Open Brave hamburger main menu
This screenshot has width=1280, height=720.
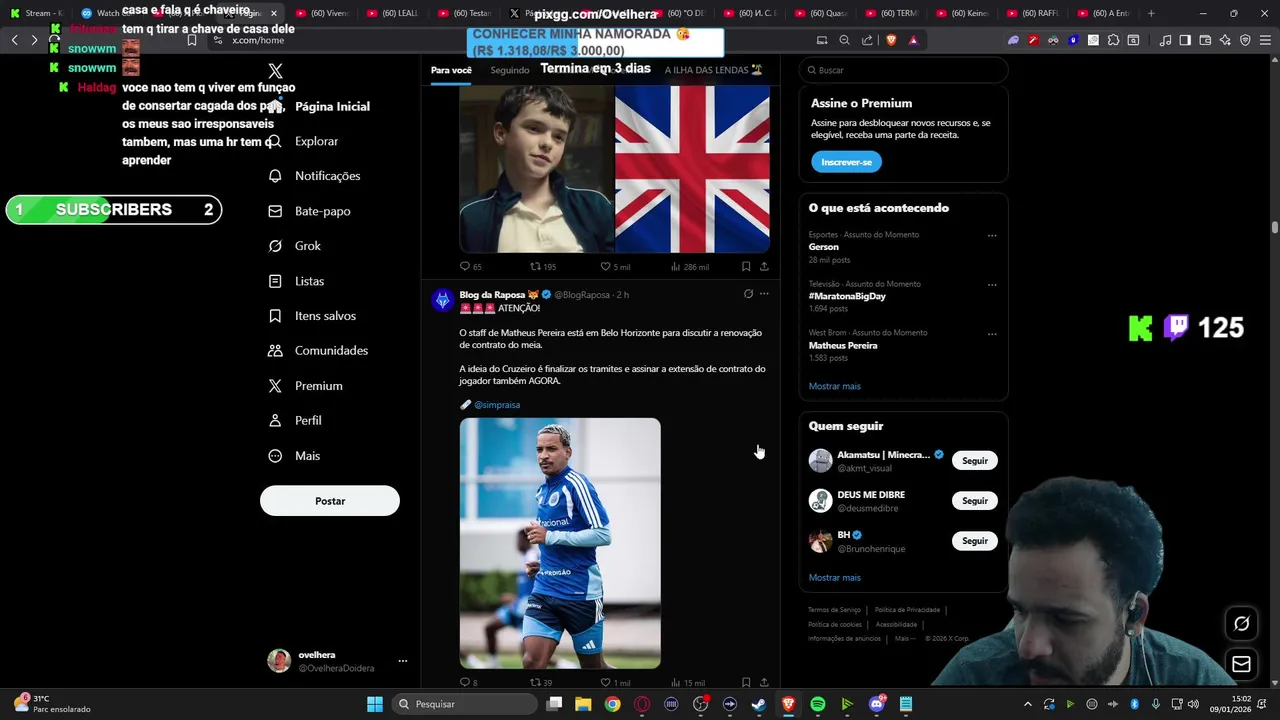pyautogui.click(x=1265, y=40)
